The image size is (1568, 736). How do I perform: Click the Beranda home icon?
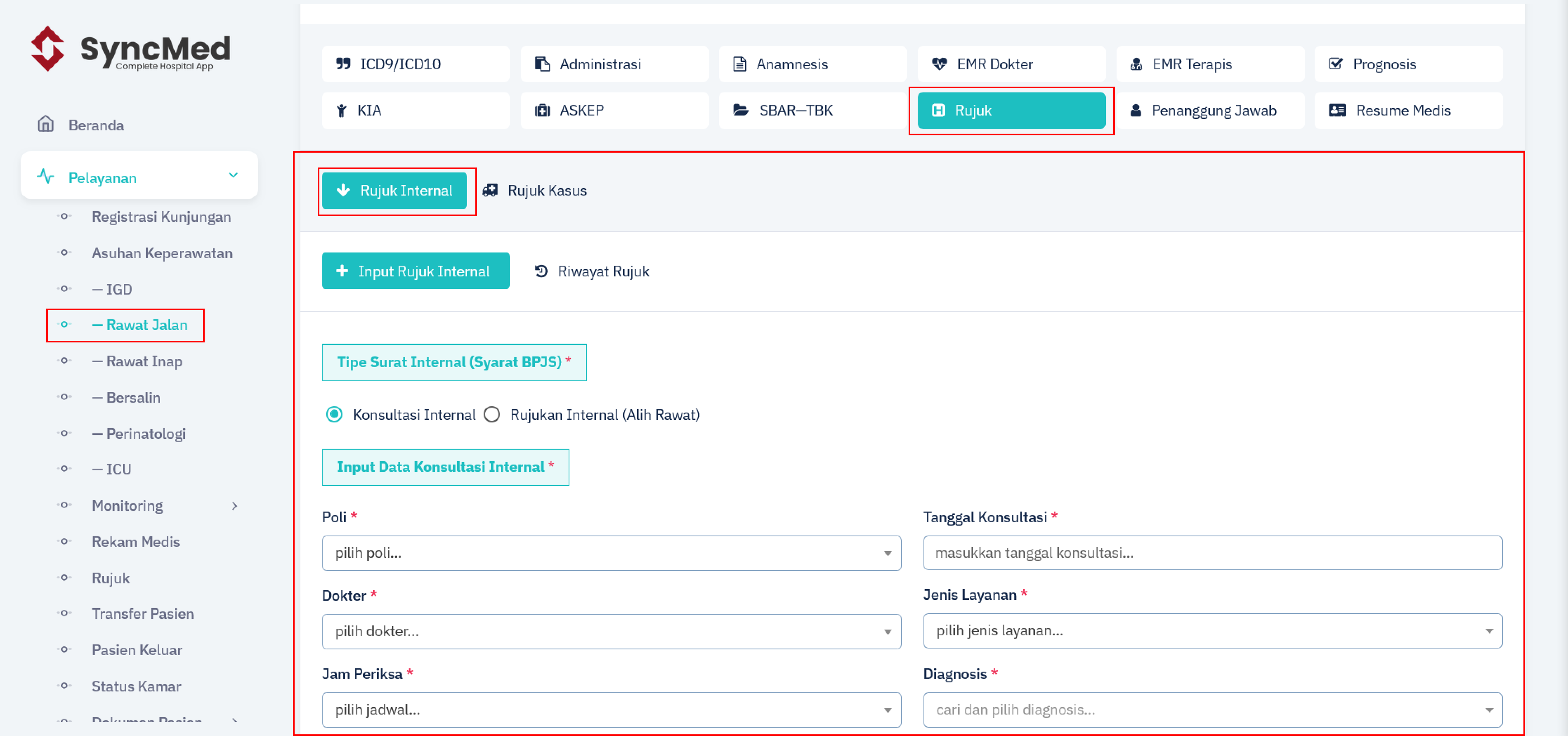click(x=46, y=124)
